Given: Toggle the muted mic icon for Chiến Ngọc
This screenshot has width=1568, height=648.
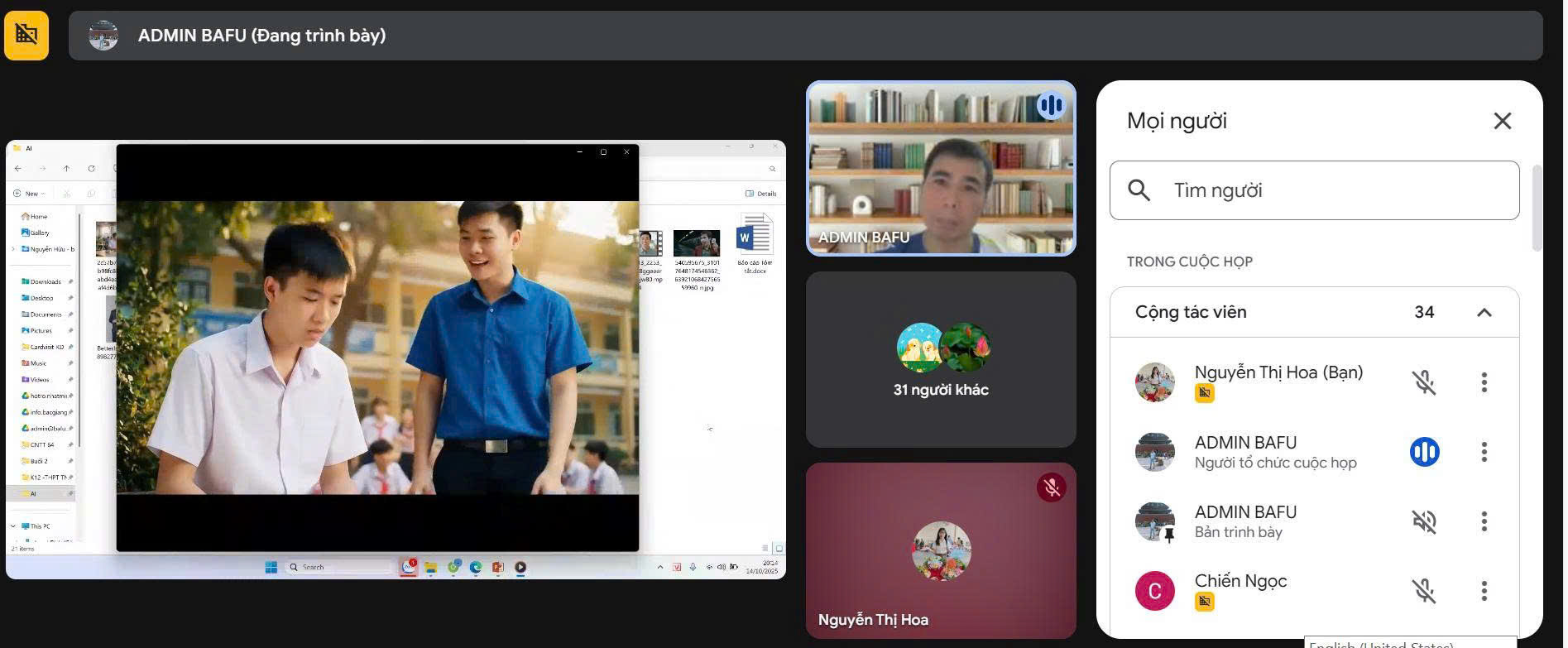Looking at the screenshot, I should click(x=1423, y=591).
